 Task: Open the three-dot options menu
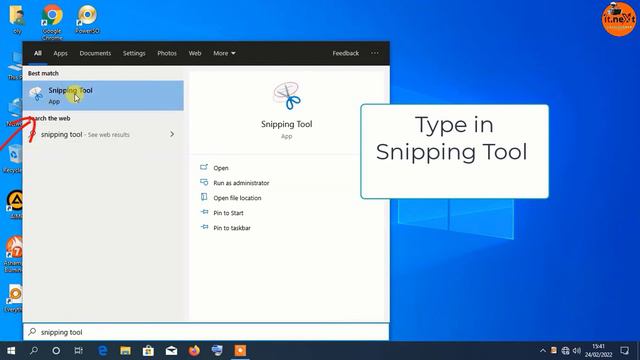(375, 53)
